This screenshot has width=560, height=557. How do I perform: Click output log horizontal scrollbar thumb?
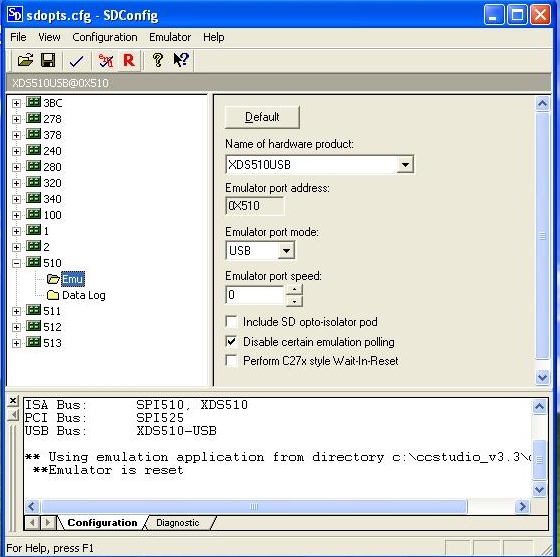pyautogui.click(x=254, y=506)
